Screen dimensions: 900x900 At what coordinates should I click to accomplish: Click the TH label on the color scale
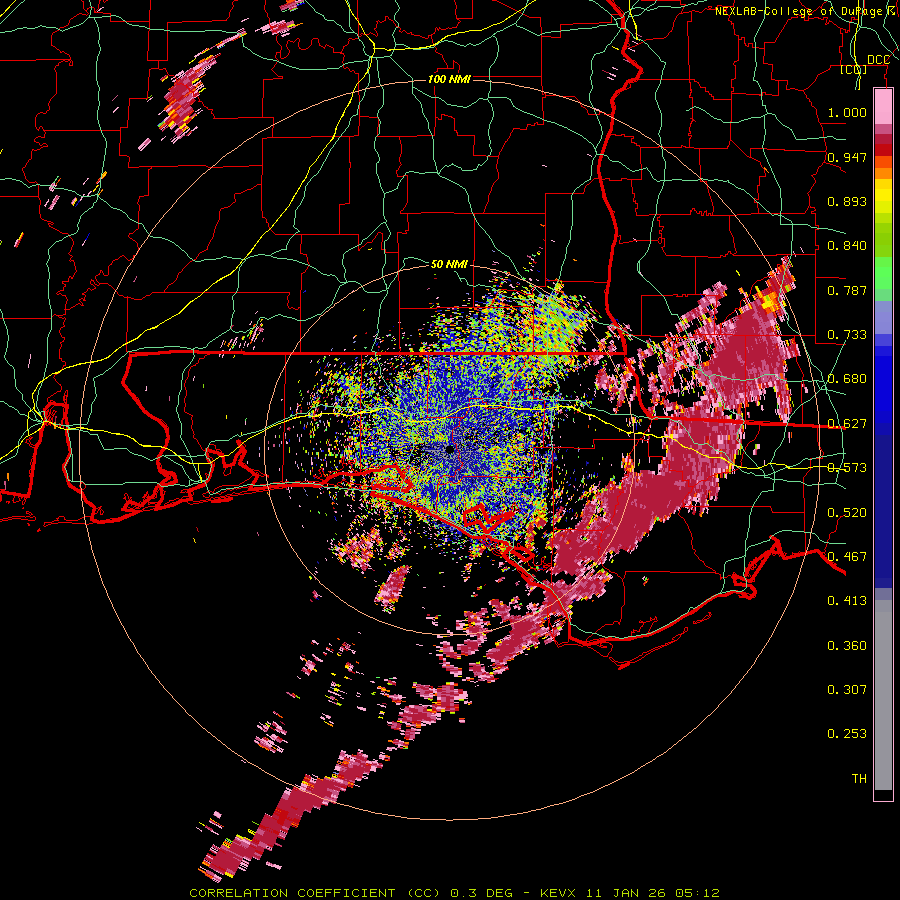point(859,779)
